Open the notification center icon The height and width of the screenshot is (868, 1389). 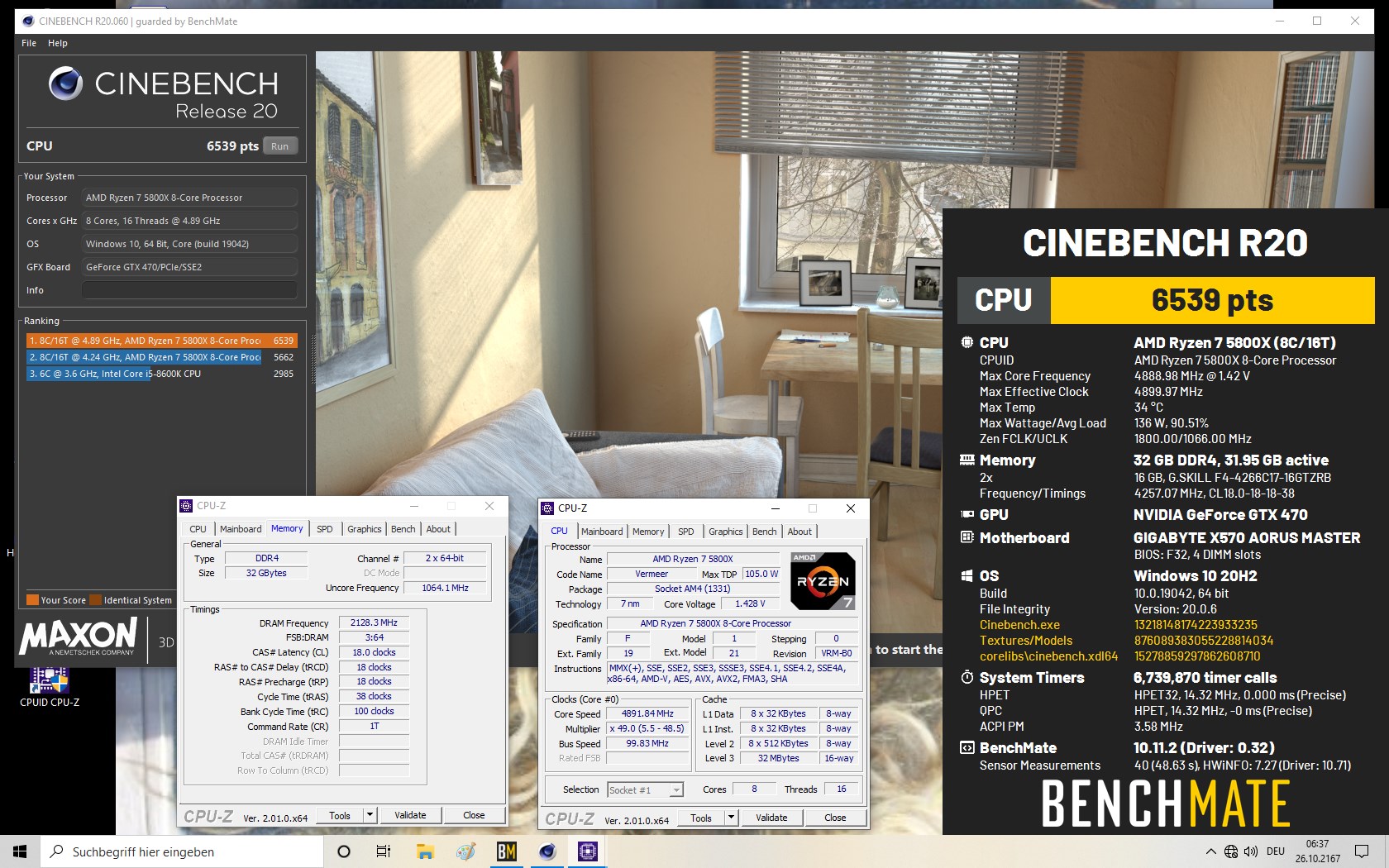point(1361,851)
